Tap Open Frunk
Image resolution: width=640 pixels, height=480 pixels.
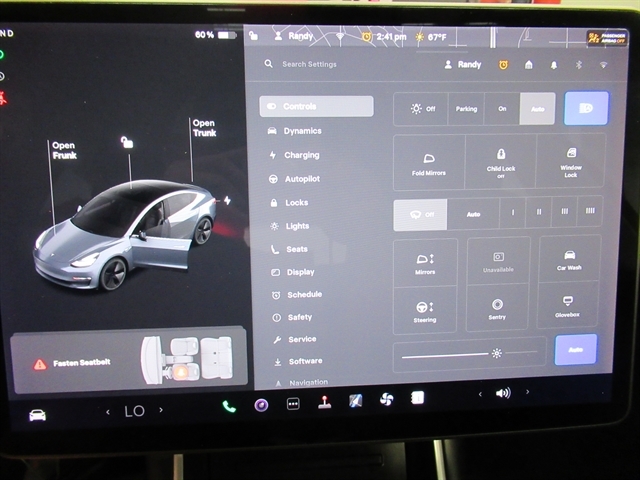[x=64, y=150]
